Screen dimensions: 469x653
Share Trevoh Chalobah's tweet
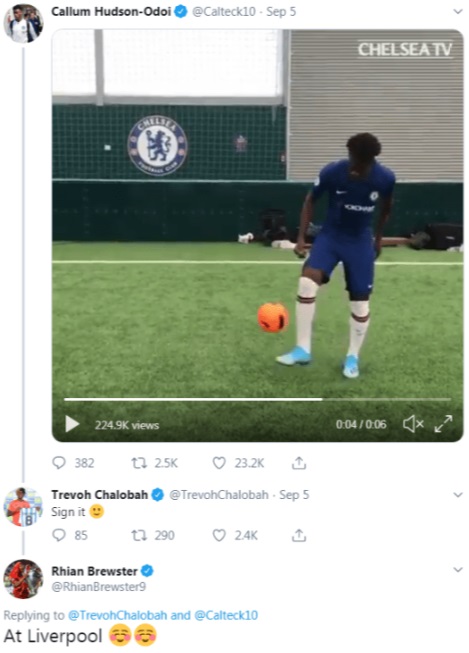coord(299,535)
